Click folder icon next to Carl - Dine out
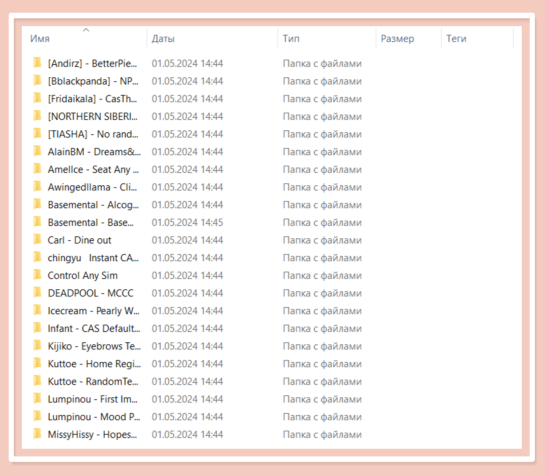This screenshot has width=545, height=476. pyautogui.click(x=37, y=240)
